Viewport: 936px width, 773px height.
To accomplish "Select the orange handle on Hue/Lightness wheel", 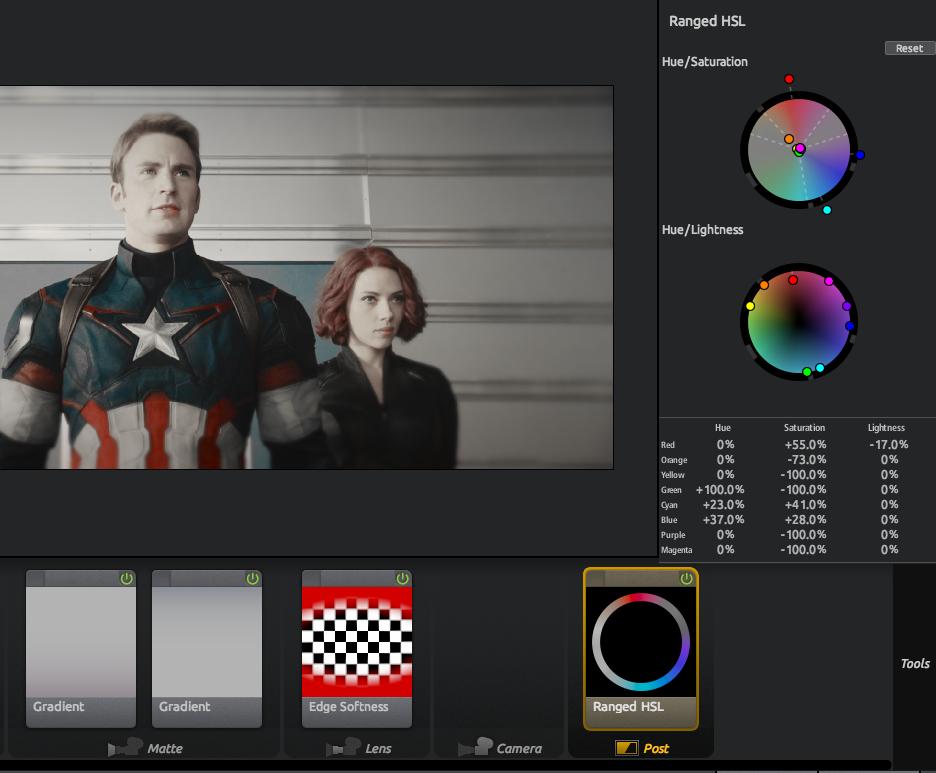I will coord(763,285).
